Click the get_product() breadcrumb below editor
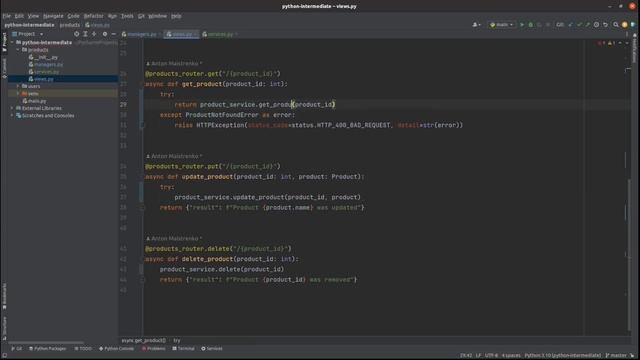Viewport: 640px width, 360px height. [144, 340]
